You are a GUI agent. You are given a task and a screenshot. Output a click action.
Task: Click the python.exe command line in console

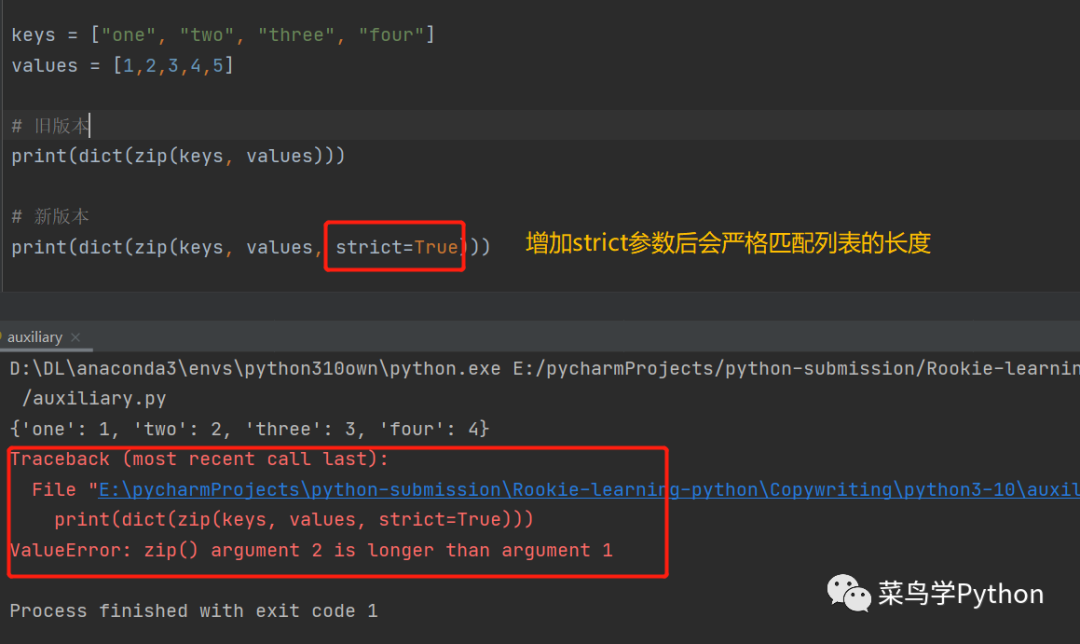(x=540, y=368)
